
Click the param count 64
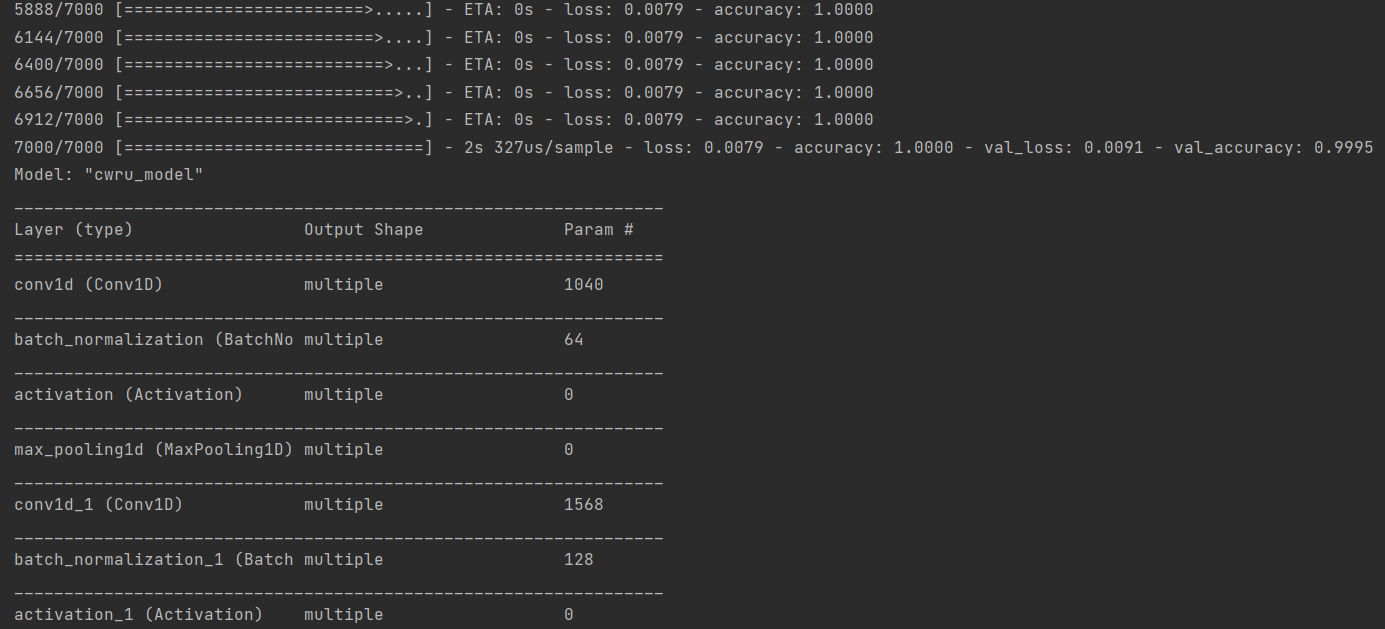coord(573,339)
